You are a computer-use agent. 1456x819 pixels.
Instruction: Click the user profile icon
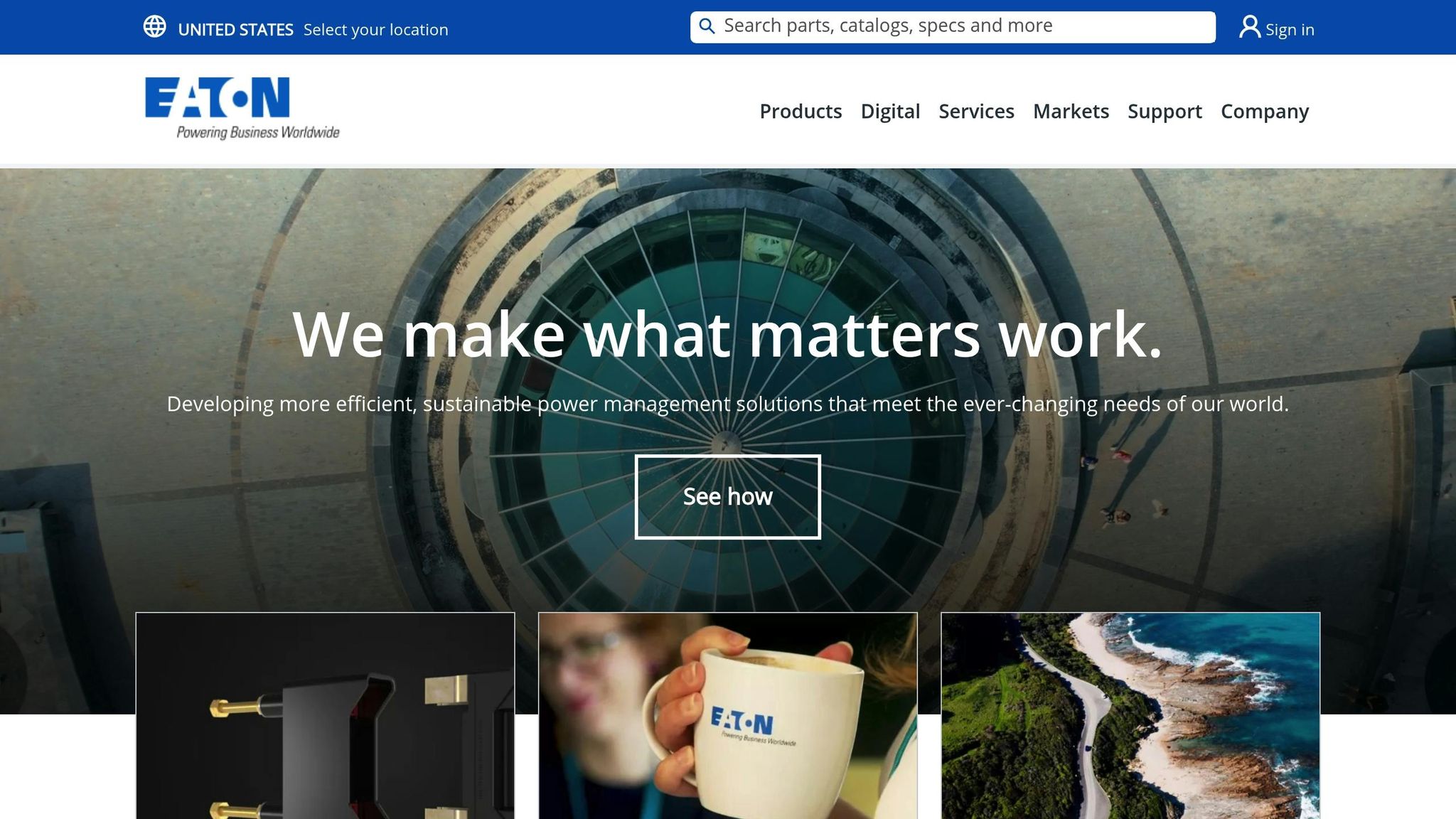[x=1249, y=27]
